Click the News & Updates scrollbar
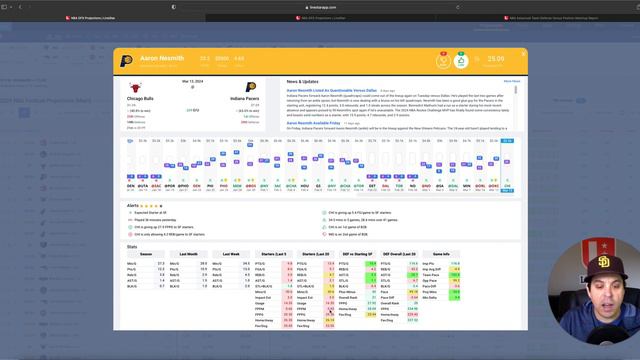The image size is (640, 360). point(516,90)
